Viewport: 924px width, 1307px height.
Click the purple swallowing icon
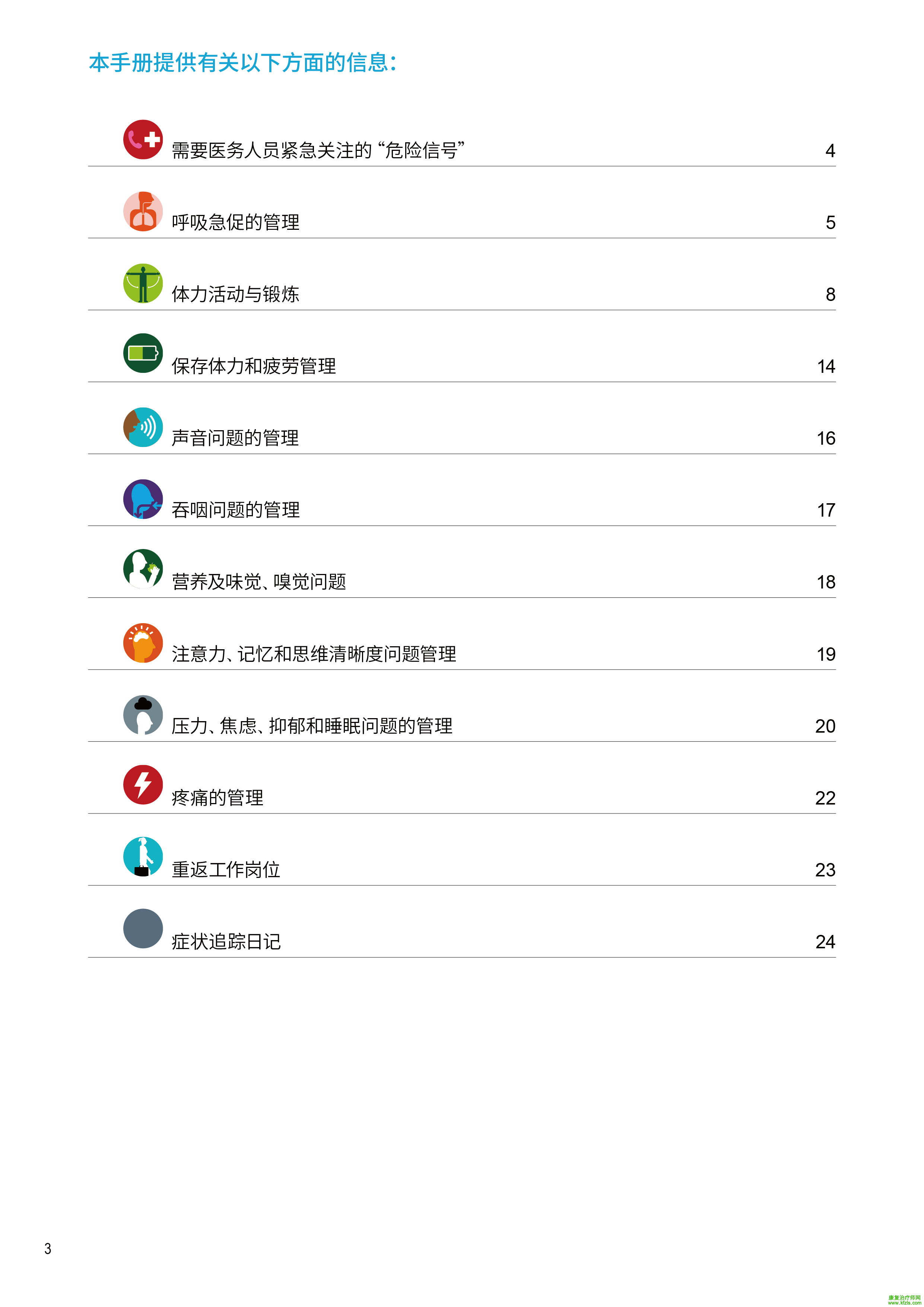tap(143, 499)
